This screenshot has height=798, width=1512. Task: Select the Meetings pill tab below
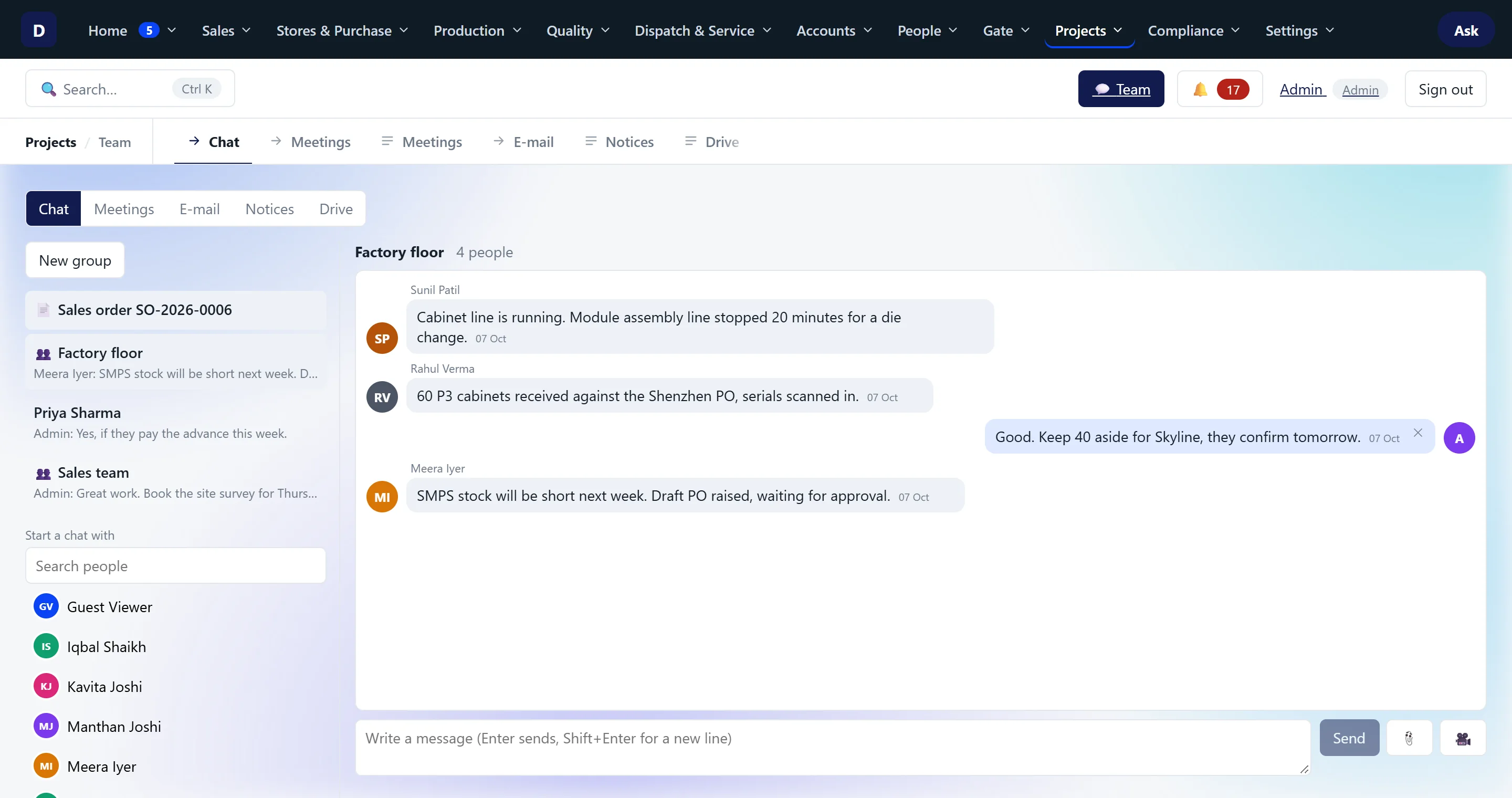click(124, 209)
